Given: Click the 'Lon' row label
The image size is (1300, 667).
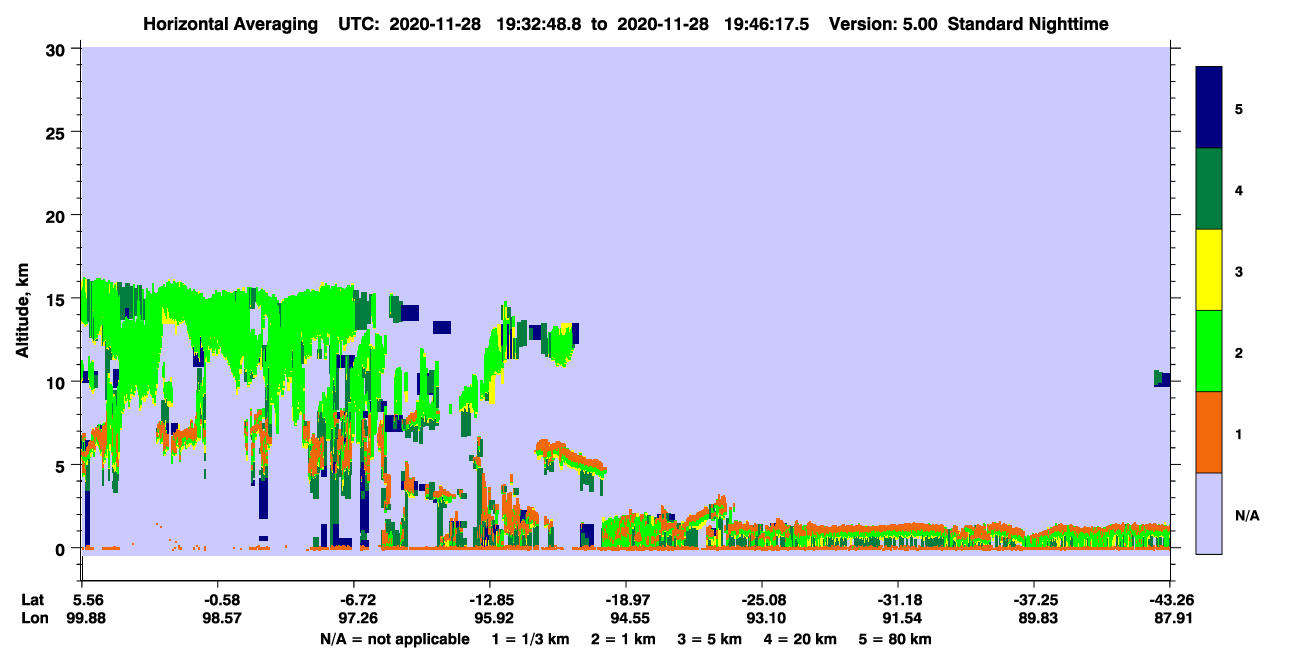Looking at the screenshot, I should coord(34,618).
